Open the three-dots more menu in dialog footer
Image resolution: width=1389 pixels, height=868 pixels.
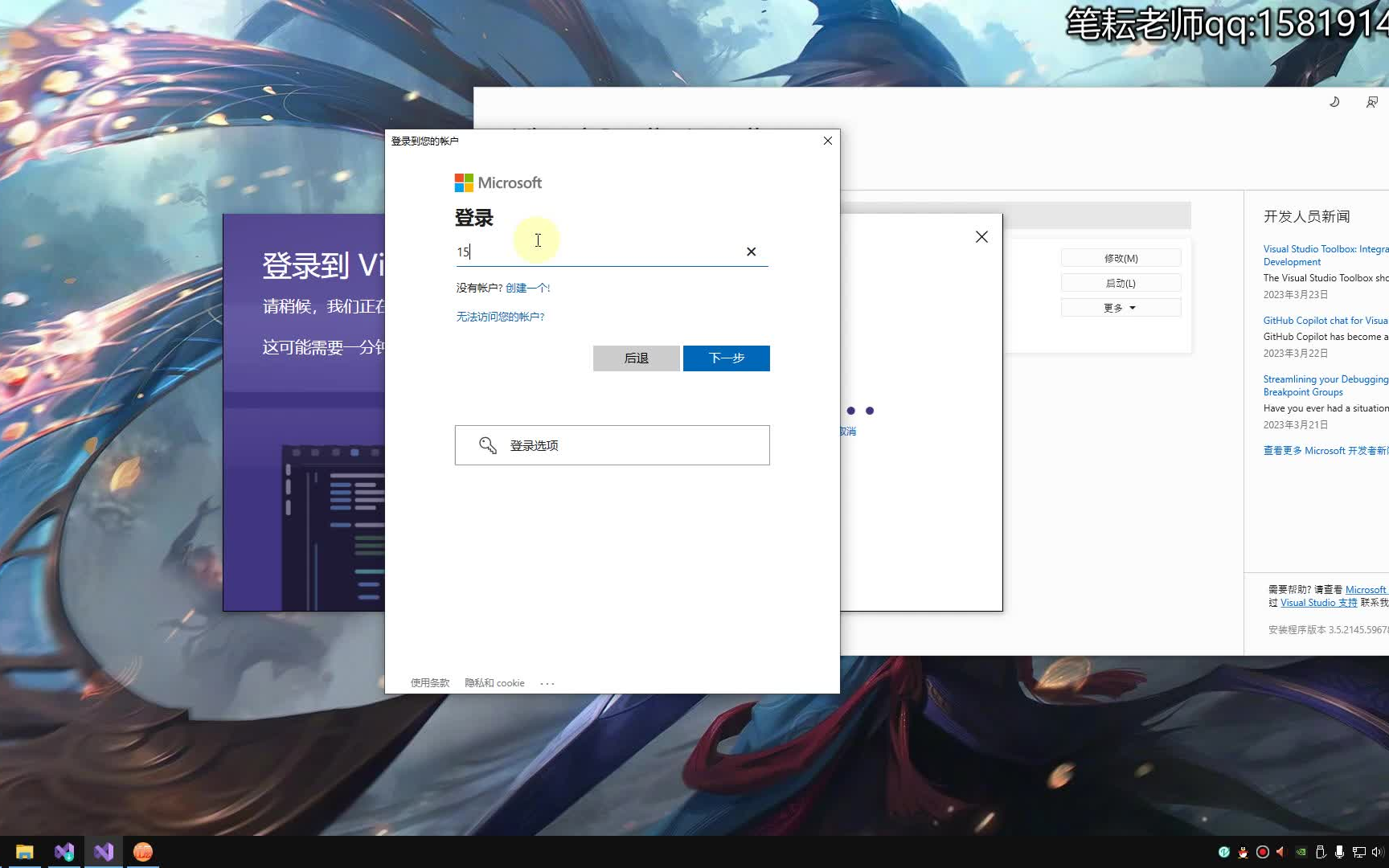point(547,683)
